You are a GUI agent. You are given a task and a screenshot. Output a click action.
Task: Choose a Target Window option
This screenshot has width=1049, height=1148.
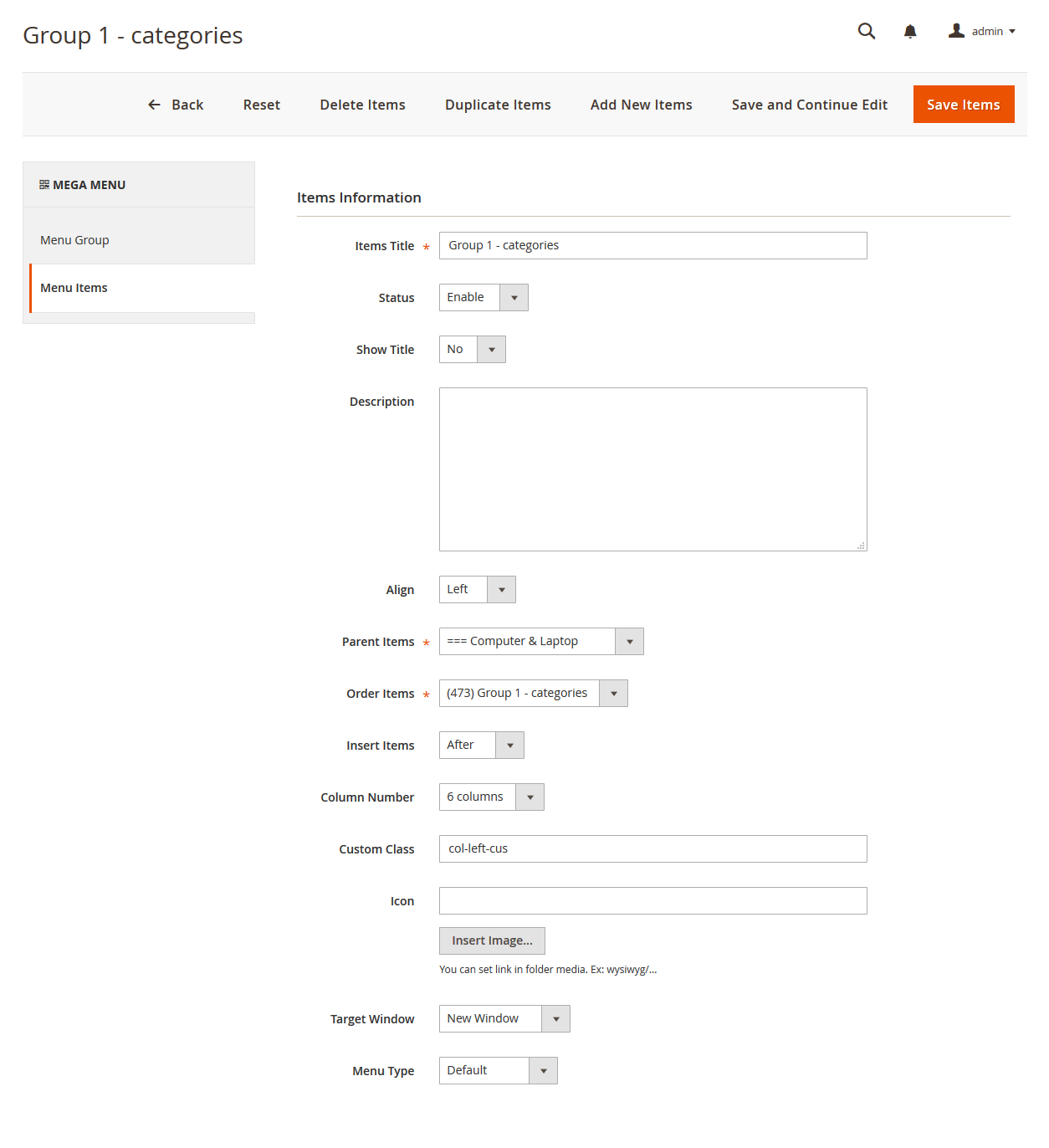tap(504, 1019)
